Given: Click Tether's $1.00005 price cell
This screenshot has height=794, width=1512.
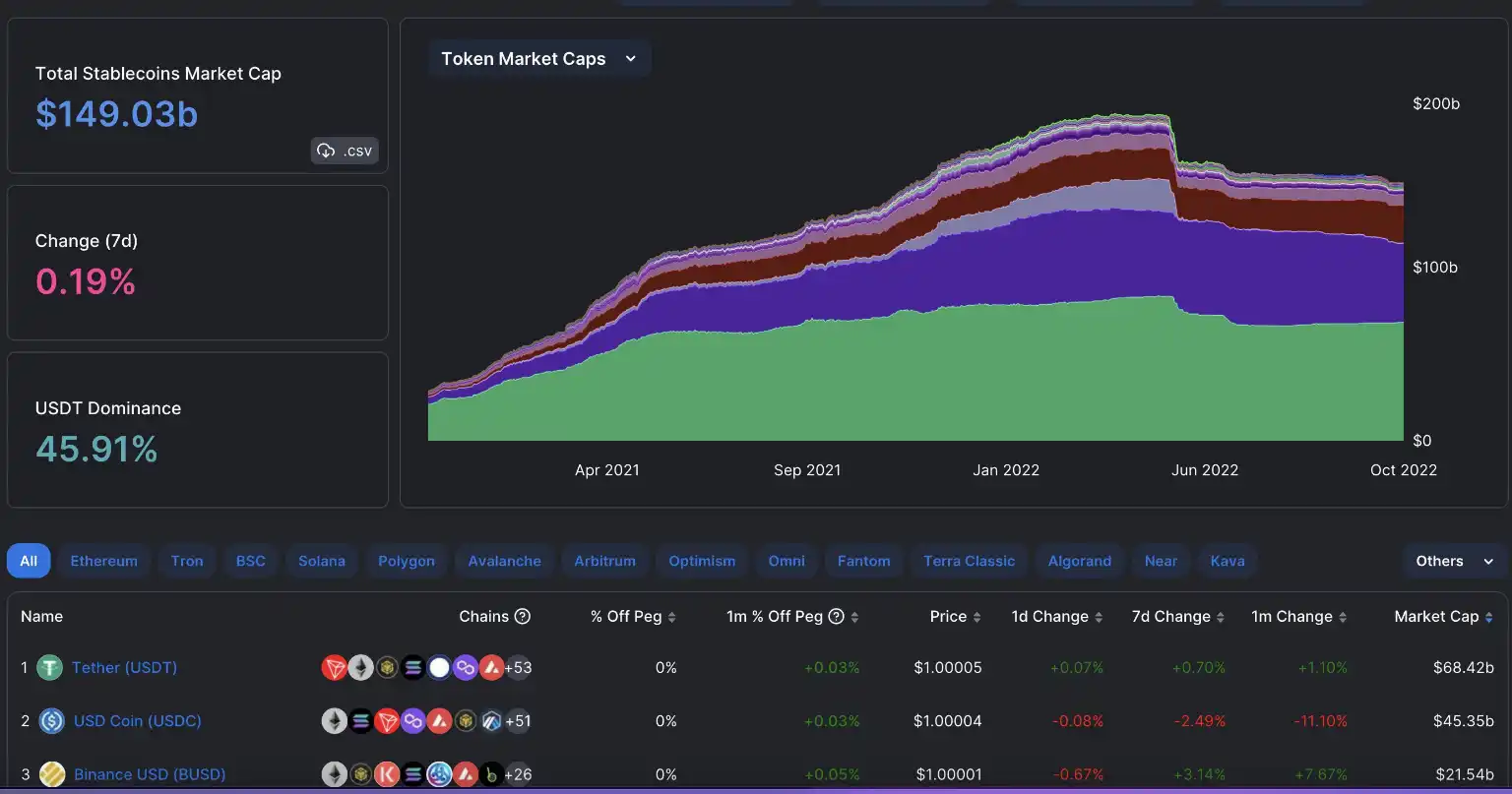Looking at the screenshot, I should click(948, 667).
